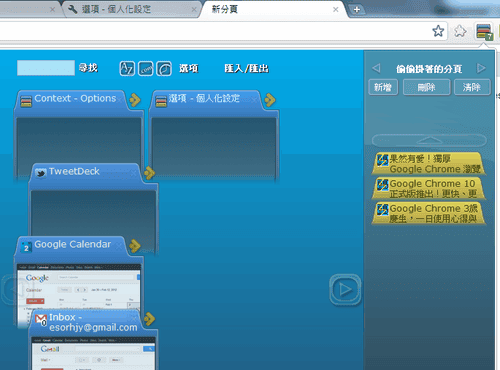Click the TweetDeck bird icon

click(x=41, y=173)
